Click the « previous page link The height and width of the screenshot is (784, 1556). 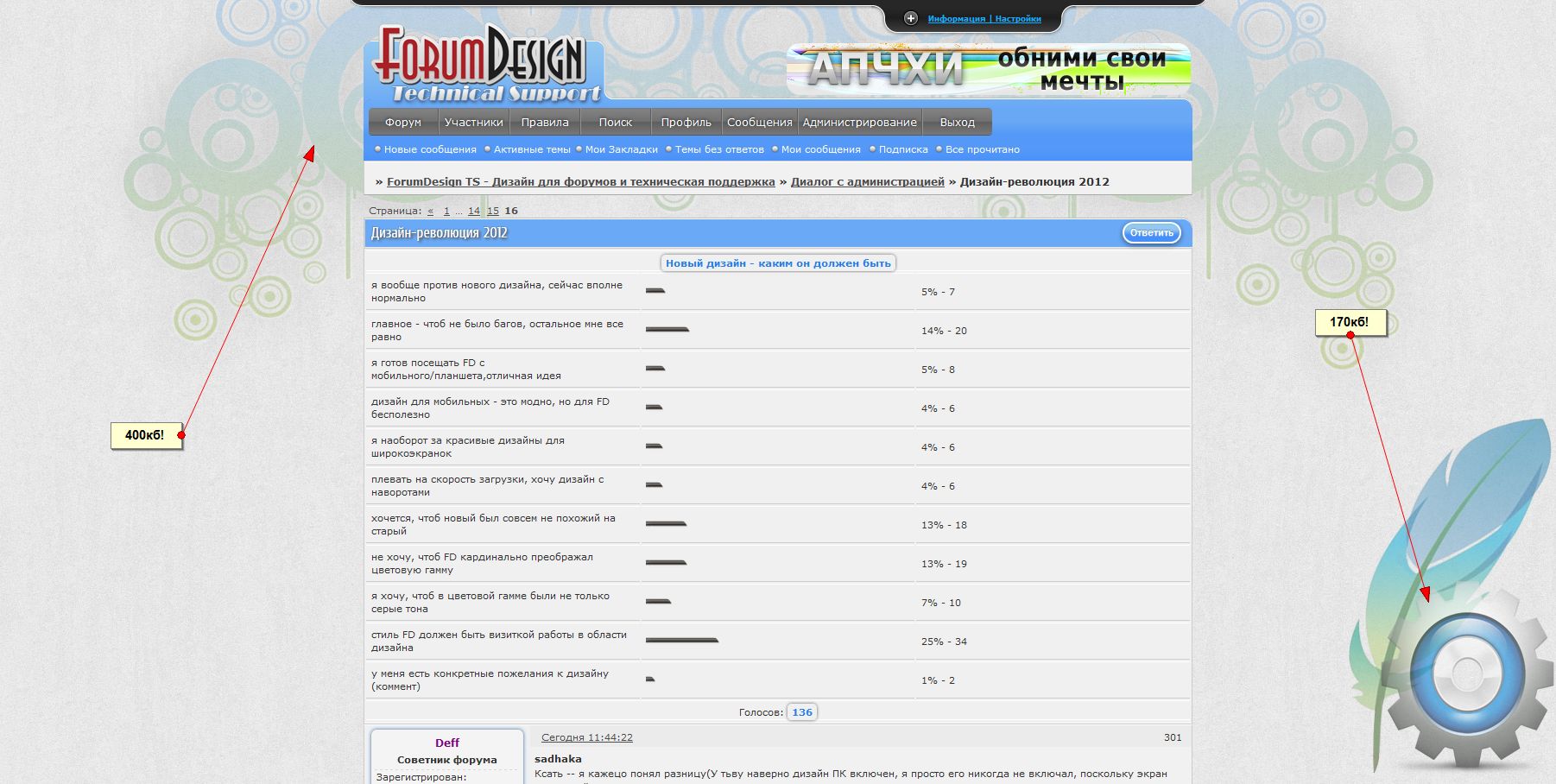[431, 211]
